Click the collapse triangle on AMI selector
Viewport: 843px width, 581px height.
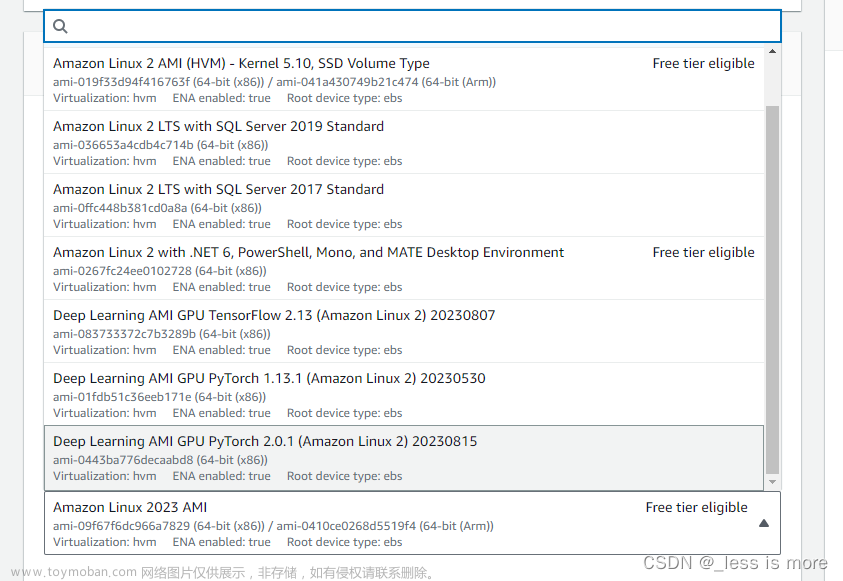(x=763, y=523)
